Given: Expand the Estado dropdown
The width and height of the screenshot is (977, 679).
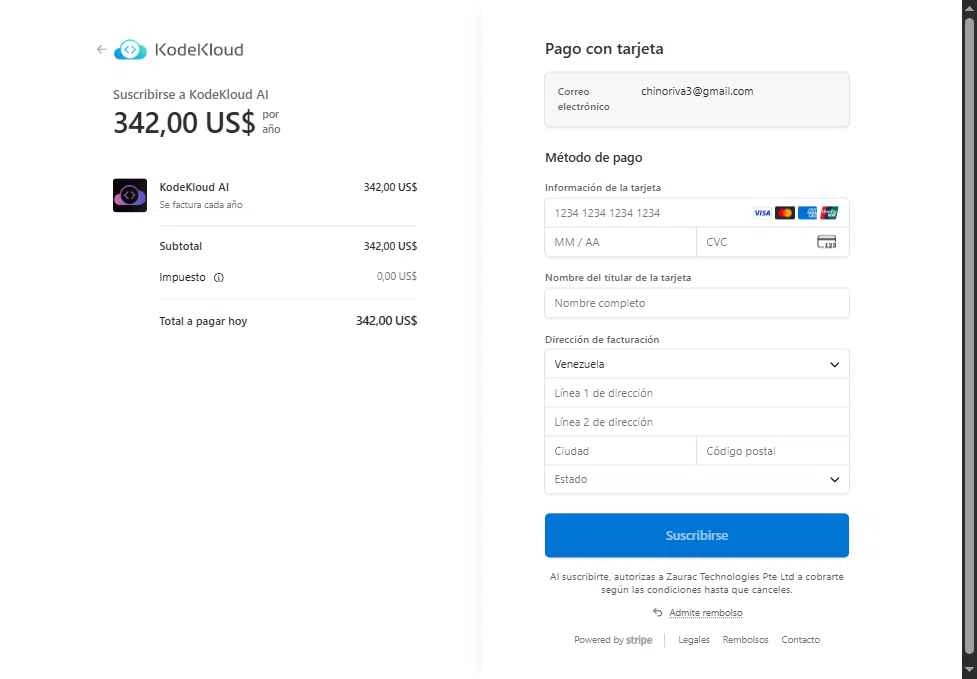Looking at the screenshot, I should click(697, 480).
